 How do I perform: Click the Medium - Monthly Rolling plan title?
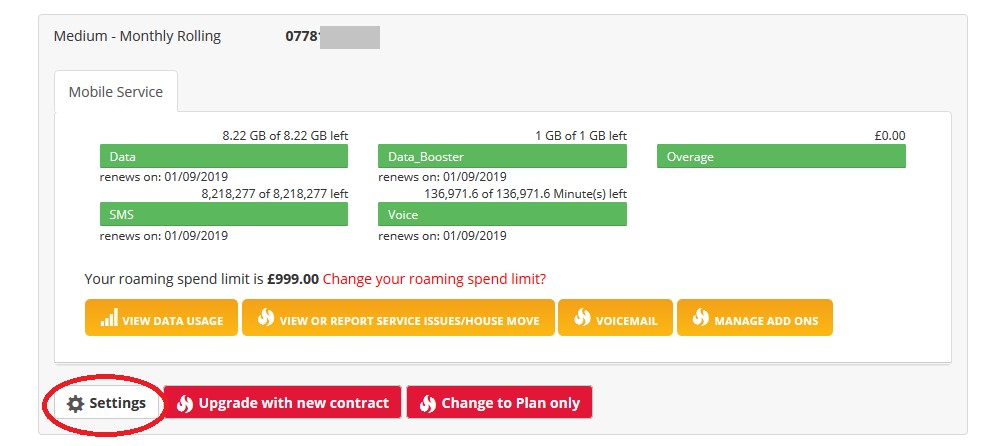pyautogui.click(x=137, y=37)
